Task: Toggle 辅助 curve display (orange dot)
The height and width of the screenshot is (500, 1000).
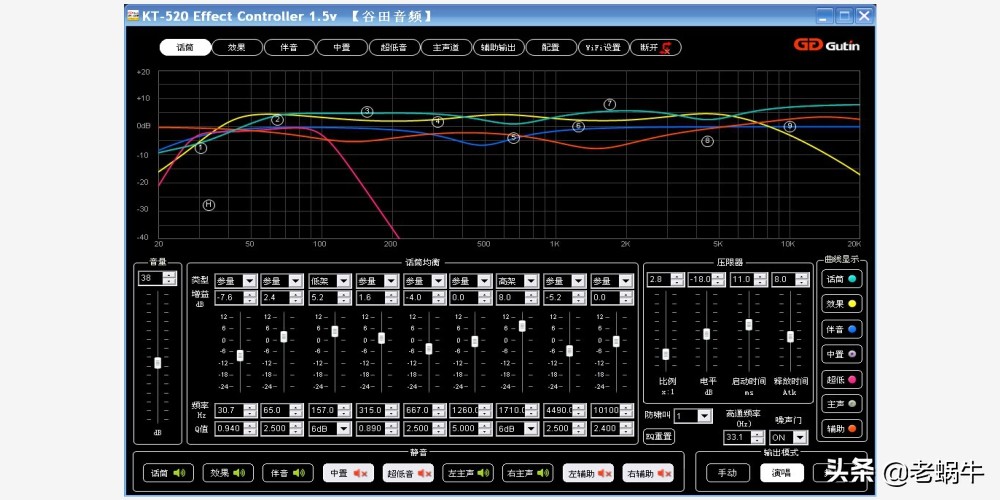Action: click(x=841, y=429)
